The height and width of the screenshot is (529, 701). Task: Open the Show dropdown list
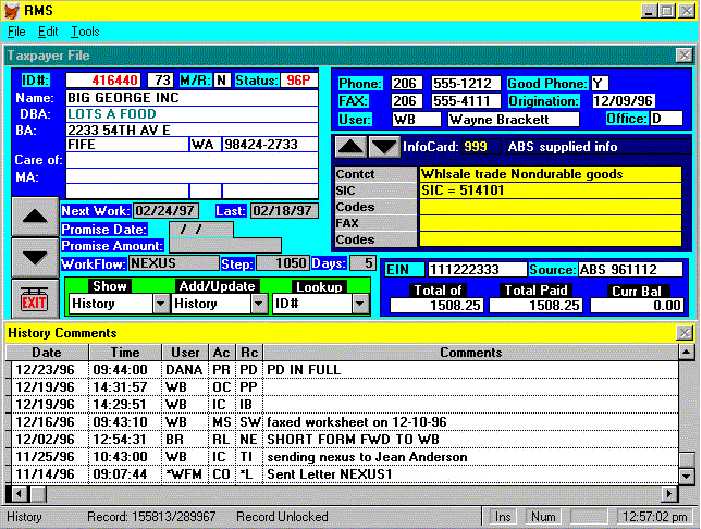click(x=160, y=304)
